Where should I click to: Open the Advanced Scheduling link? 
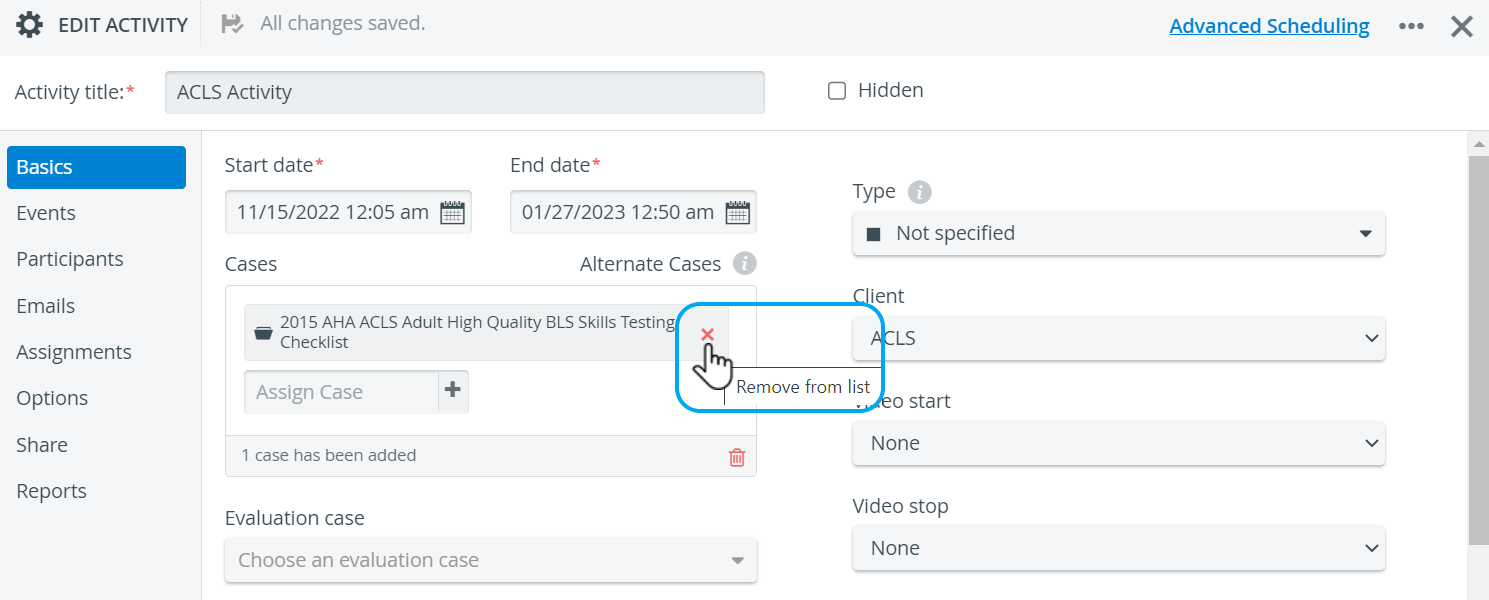[1269, 26]
